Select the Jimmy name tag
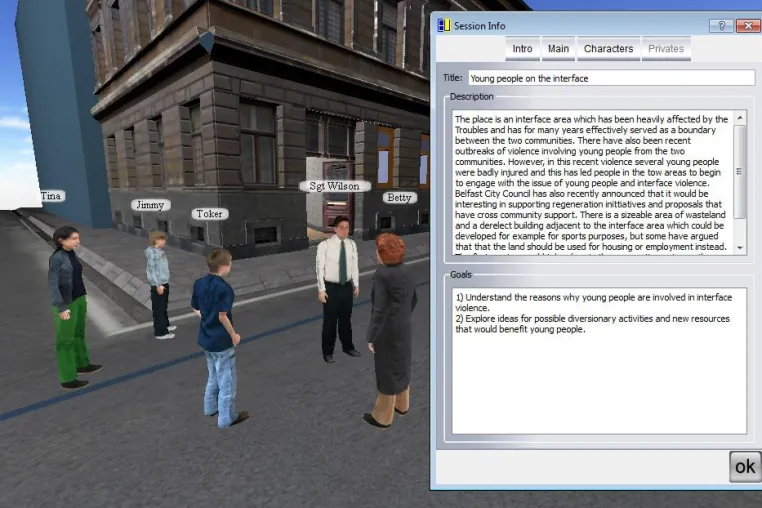Viewport: 762px width, 508px height. pyautogui.click(x=150, y=205)
